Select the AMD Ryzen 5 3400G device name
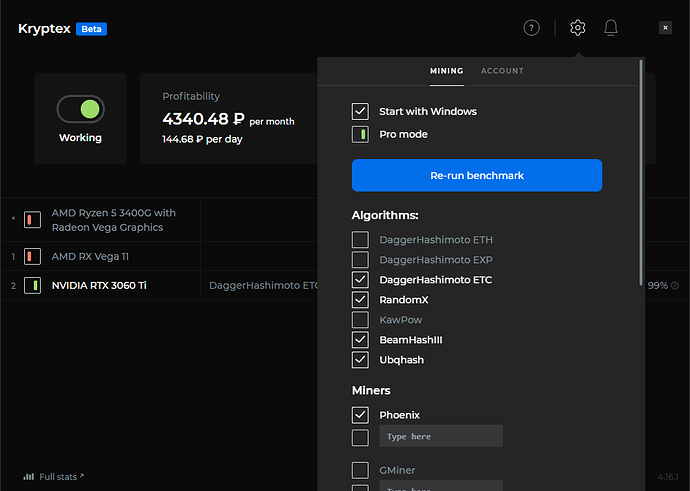The image size is (690, 491). coord(114,220)
